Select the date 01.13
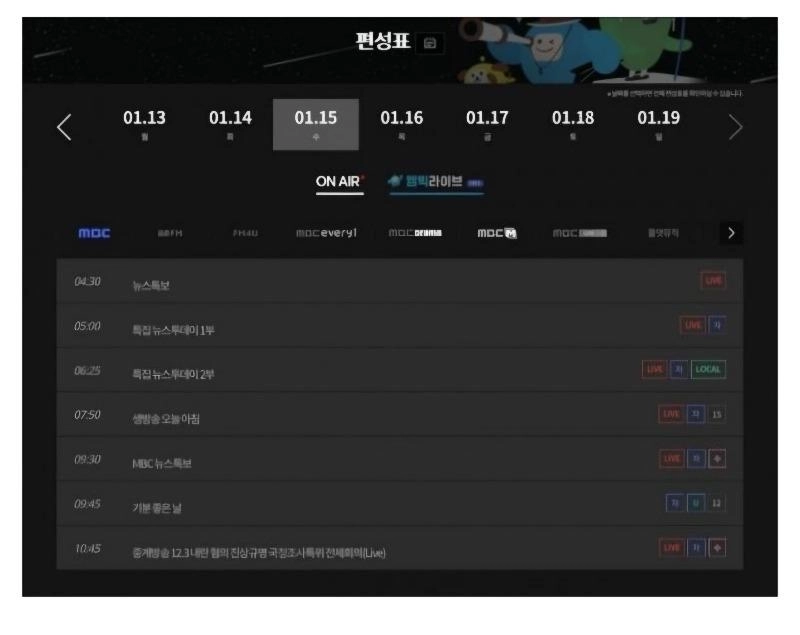Viewport: 800px width, 635px height. click(144, 125)
